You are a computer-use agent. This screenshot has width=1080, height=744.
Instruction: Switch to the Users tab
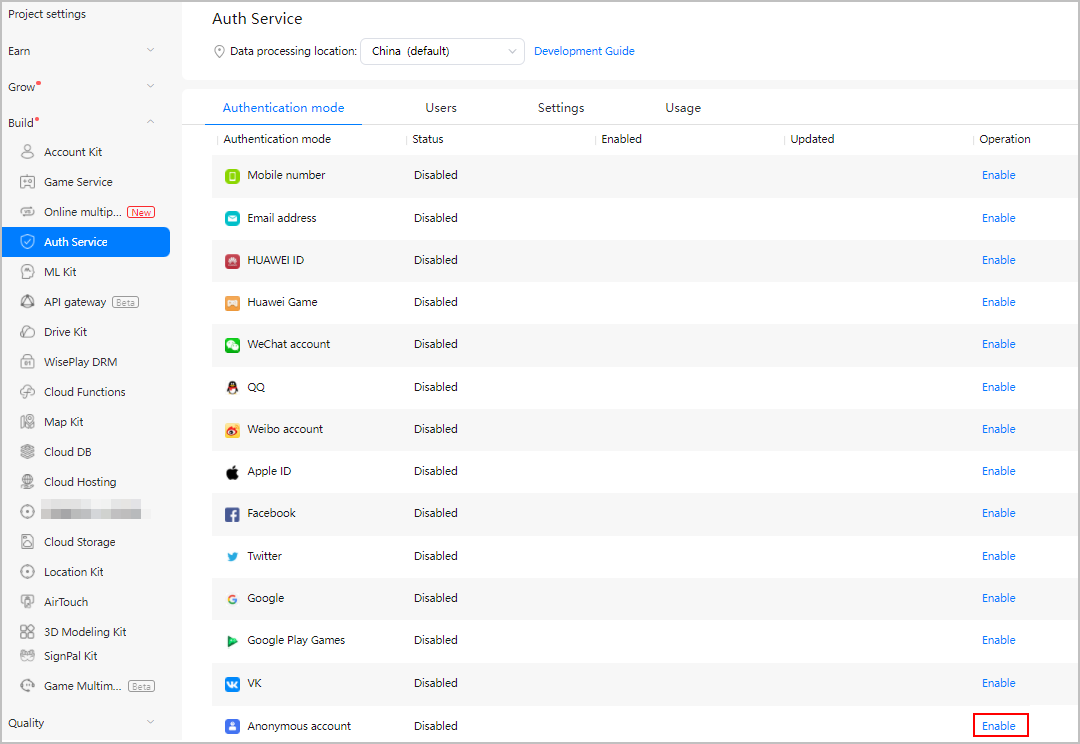pyautogui.click(x=441, y=108)
